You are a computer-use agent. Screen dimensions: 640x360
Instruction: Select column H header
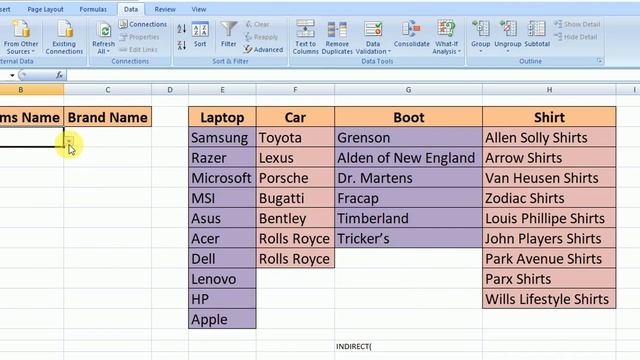[549, 90]
